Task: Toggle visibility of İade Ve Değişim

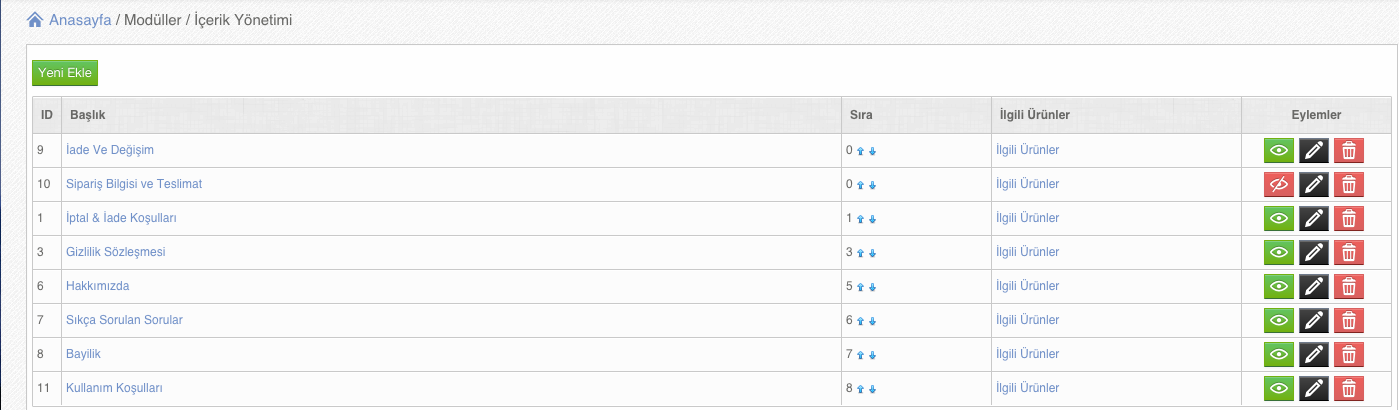Action: [1279, 151]
